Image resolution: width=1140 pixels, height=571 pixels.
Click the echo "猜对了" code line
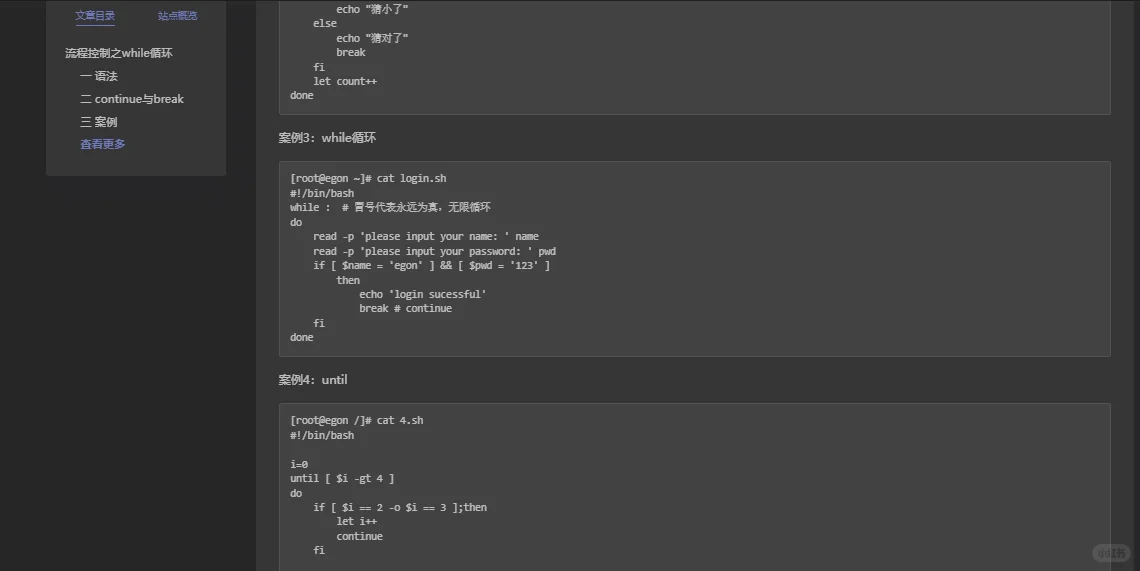coord(372,38)
